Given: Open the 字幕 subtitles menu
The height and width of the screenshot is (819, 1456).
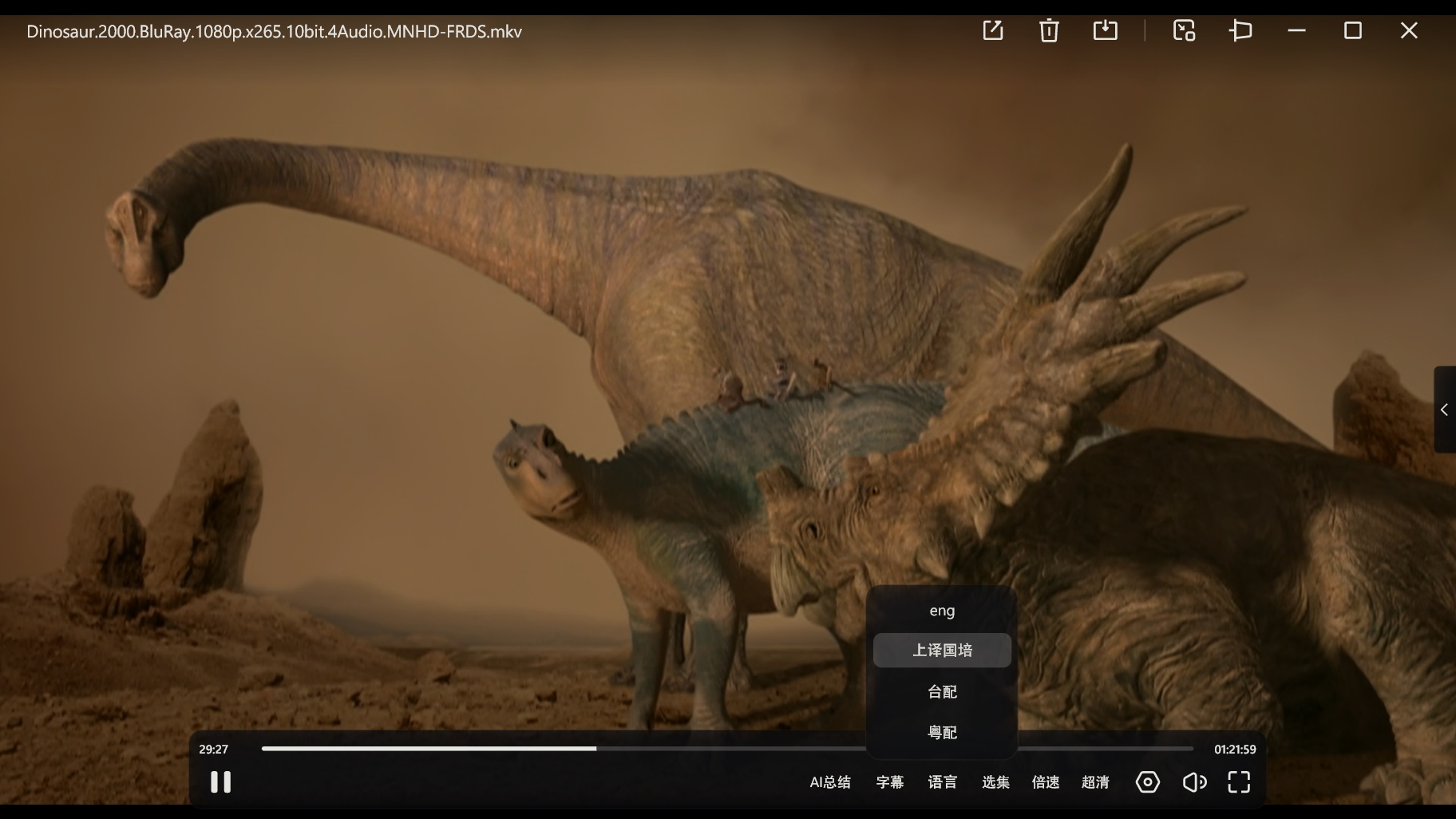Looking at the screenshot, I should click(x=889, y=782).
